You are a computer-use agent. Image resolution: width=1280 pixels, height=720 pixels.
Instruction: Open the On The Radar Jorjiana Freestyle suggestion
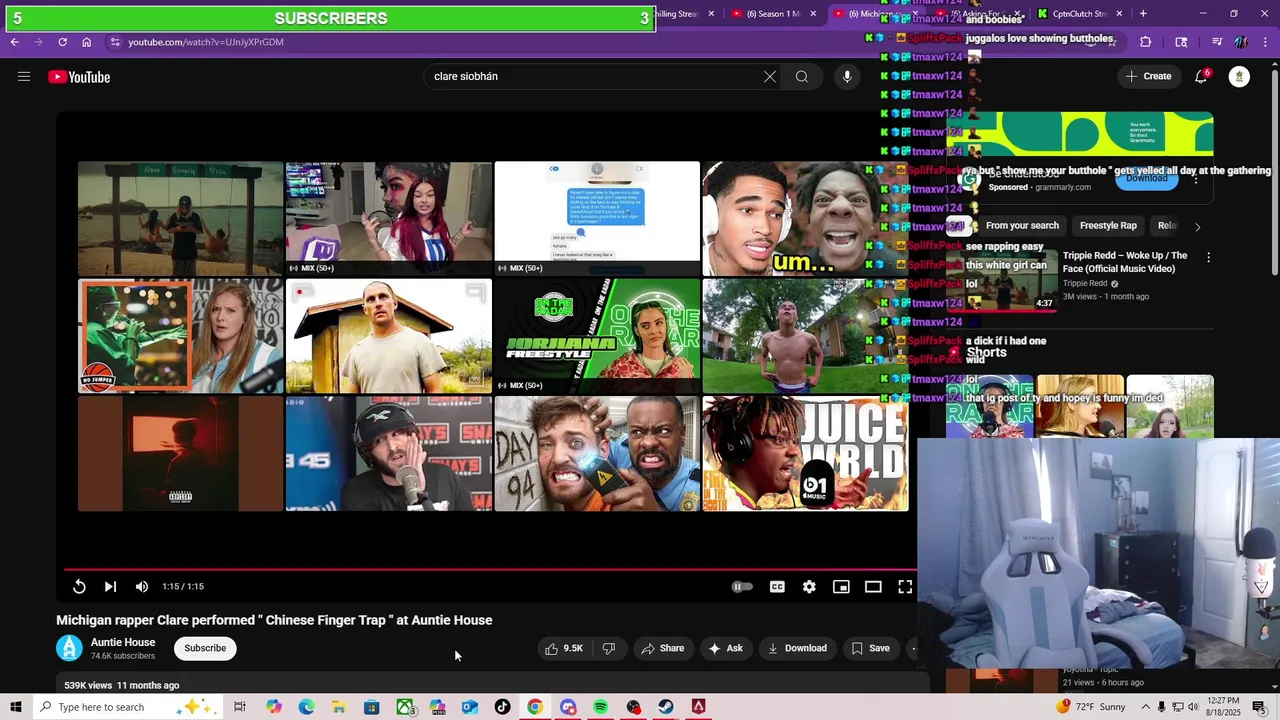click(597, 336)
